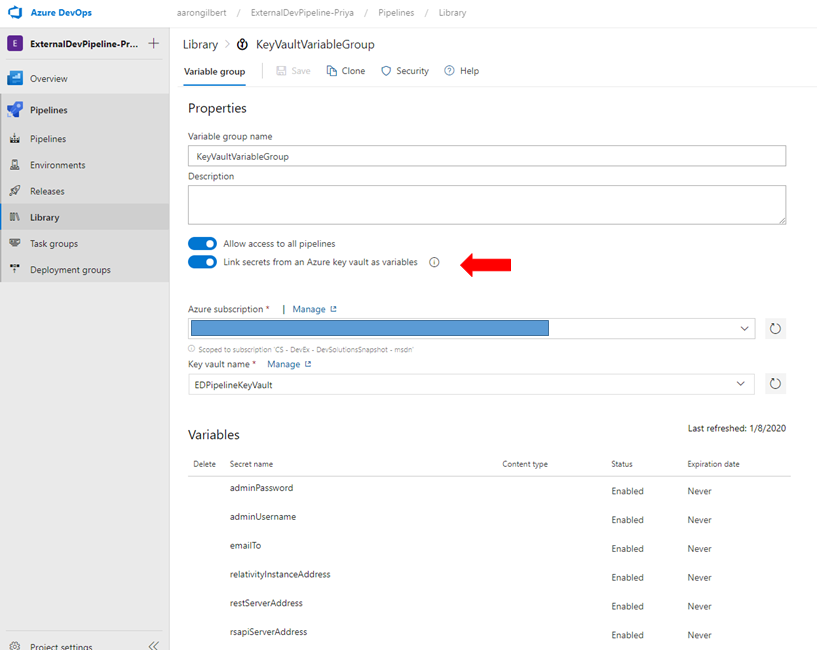Select the restServerAddress secret row
Image resolution: width=817 pixels, height=650 pixels.
[x=489, y=605]
